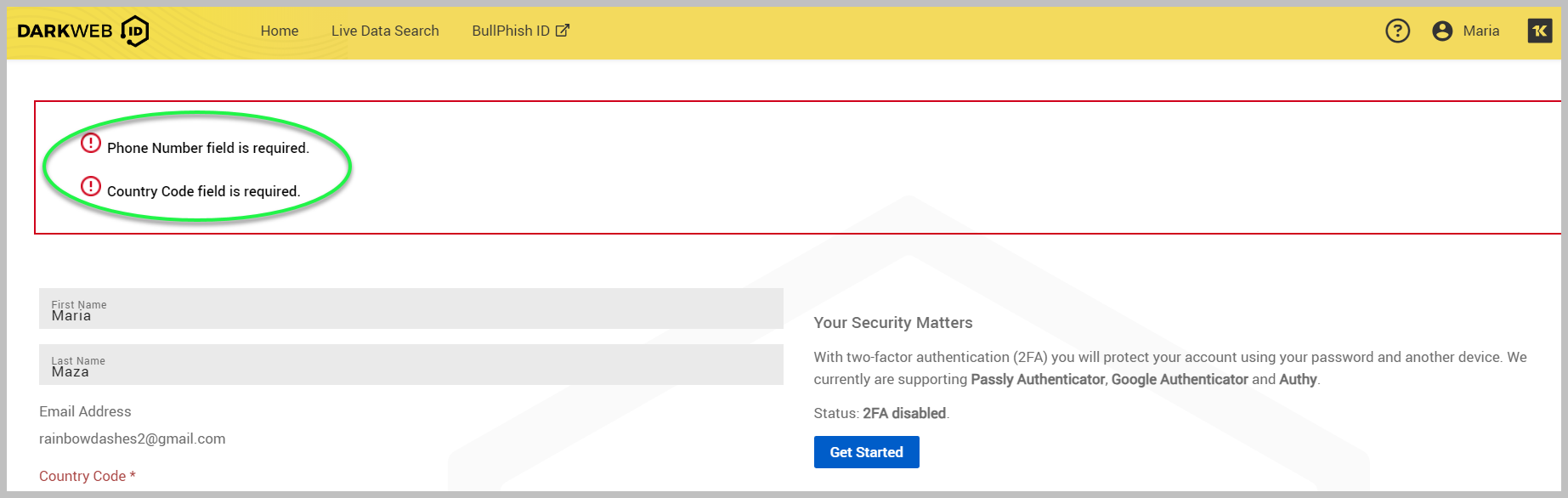Click the 2FA disabled status text
The image size is (1568, 498).
tap(904, 414)
